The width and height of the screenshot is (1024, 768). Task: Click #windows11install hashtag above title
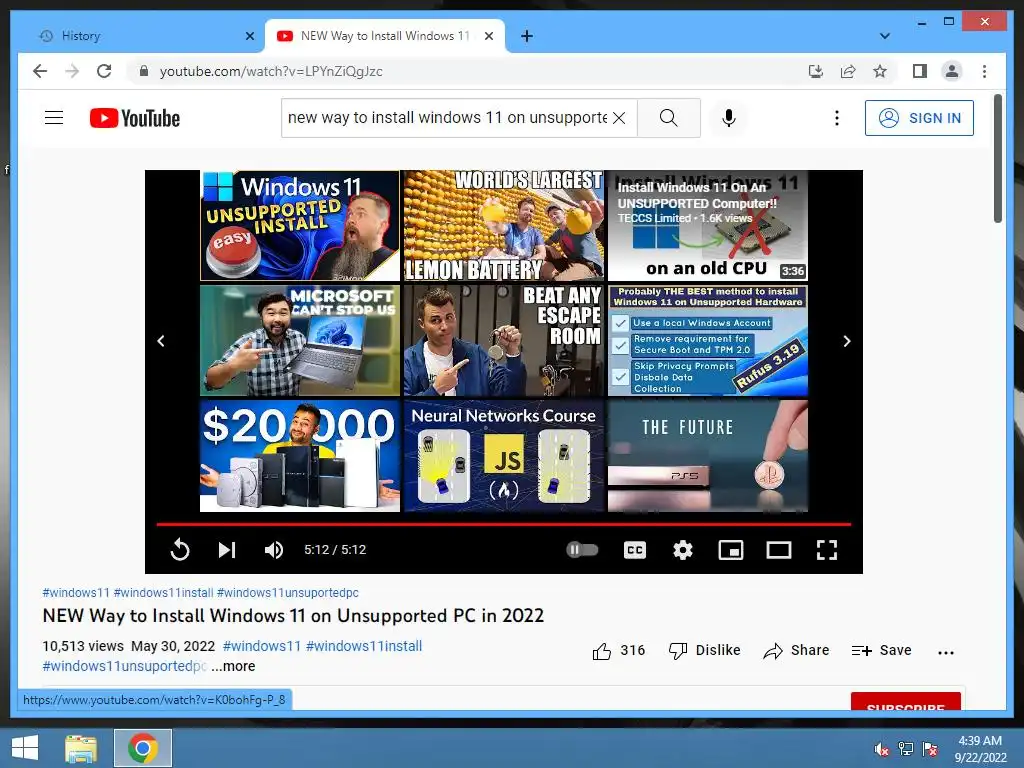163,592
